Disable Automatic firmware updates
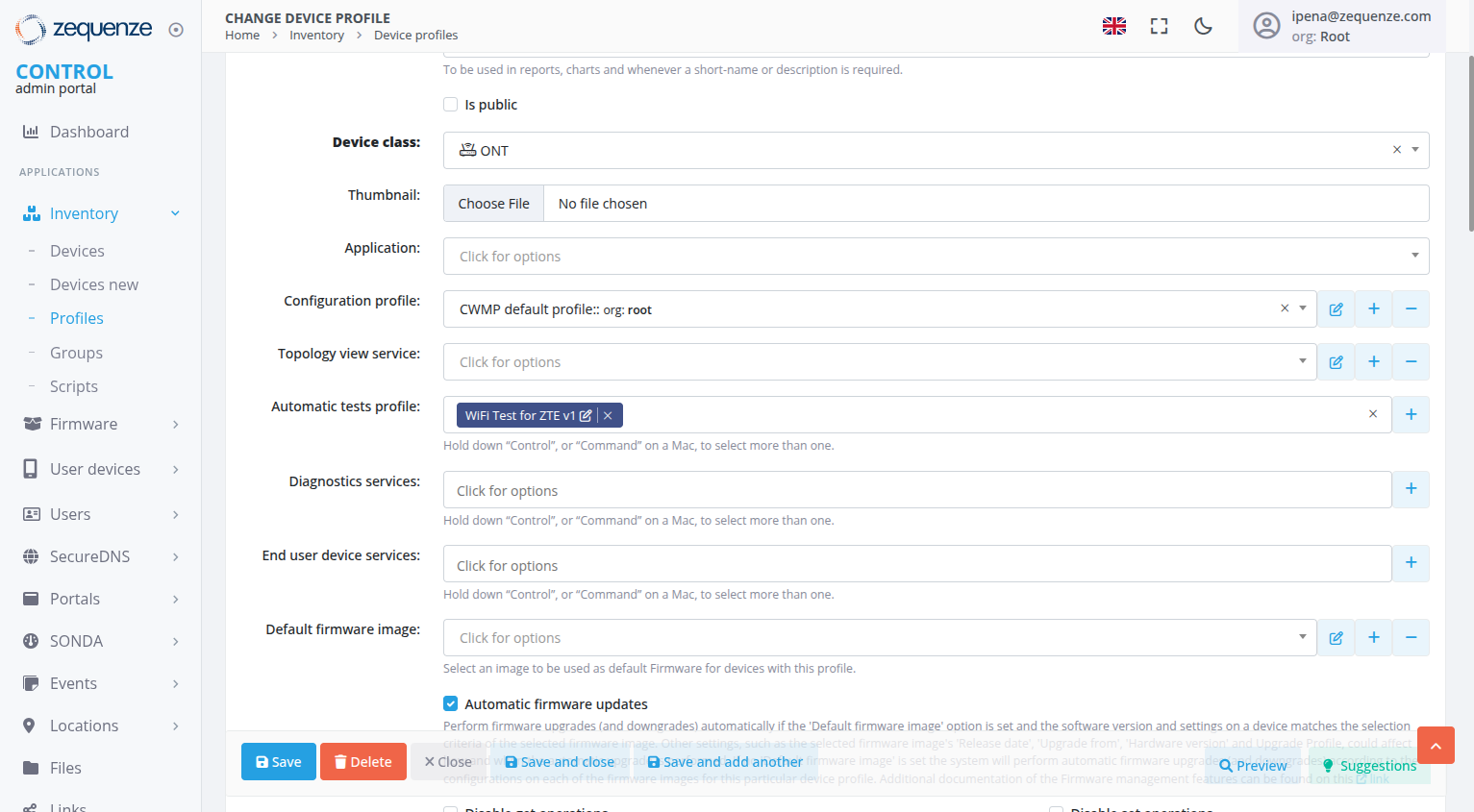 450,703
